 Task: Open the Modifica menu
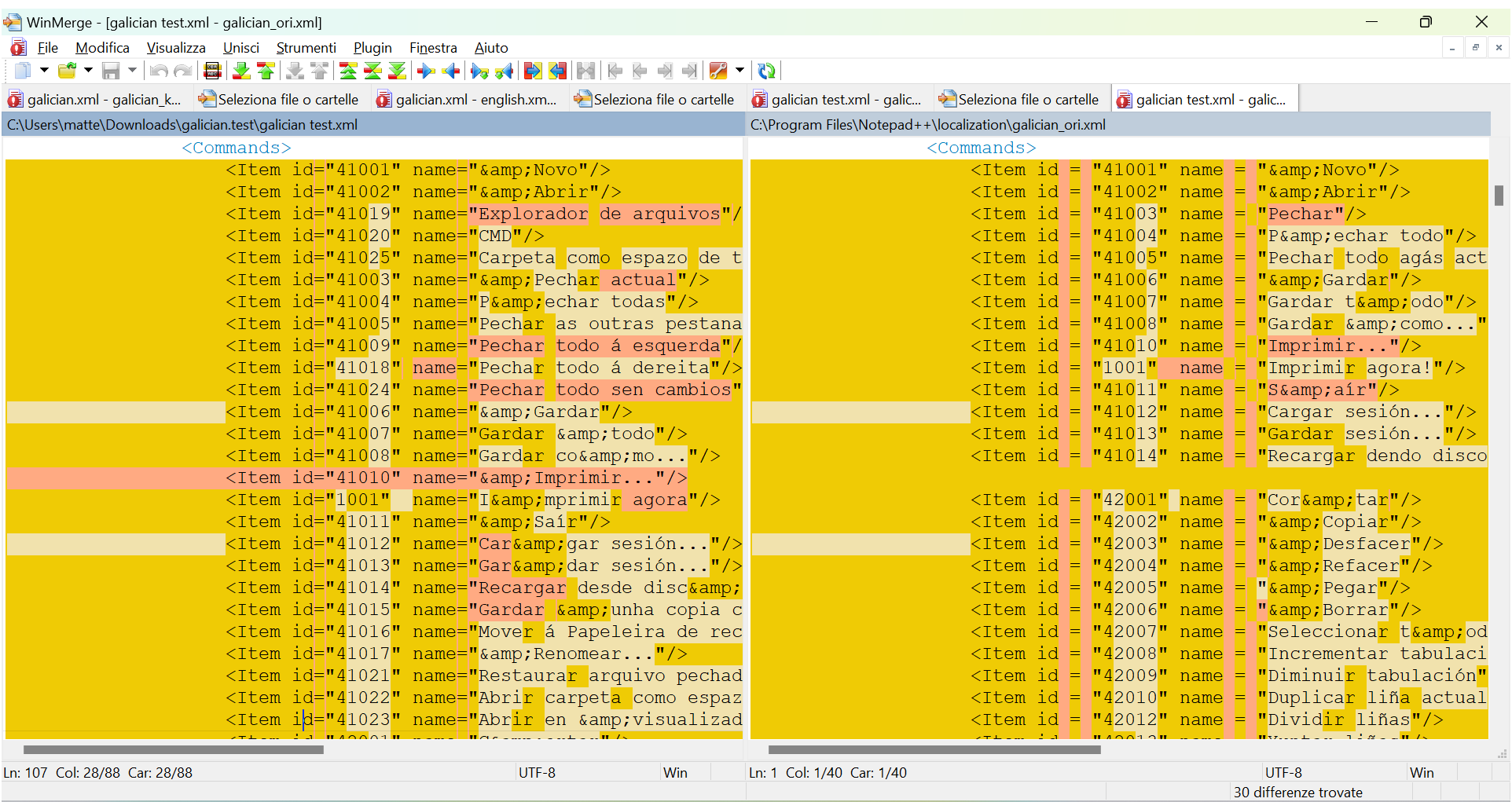[102, 48]
